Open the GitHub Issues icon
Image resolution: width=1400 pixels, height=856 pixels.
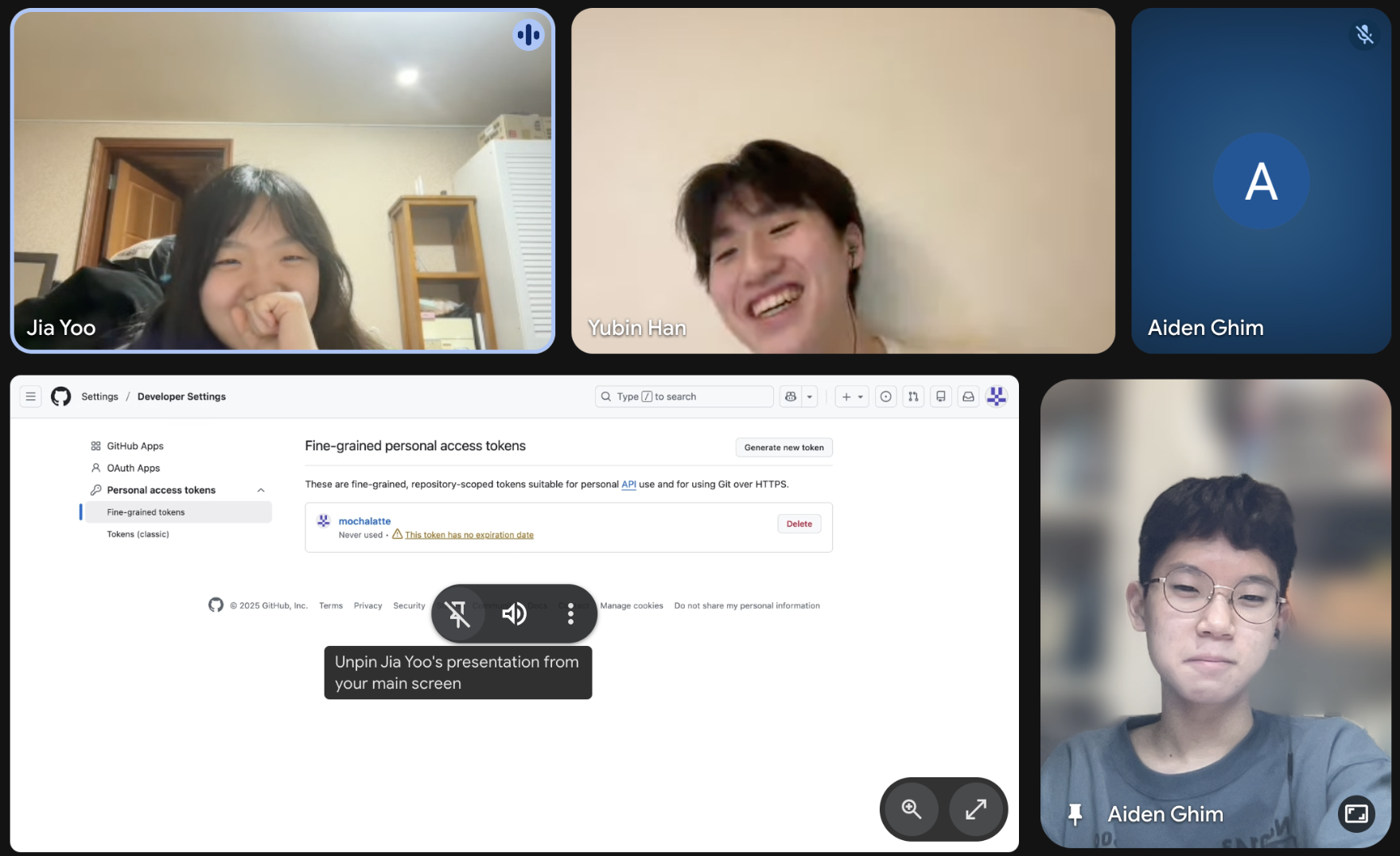(x=885, y=396)
